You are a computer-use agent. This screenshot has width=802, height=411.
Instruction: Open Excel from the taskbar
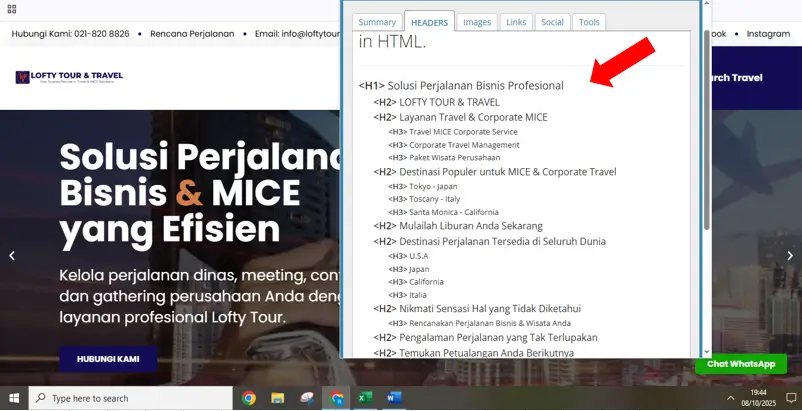point(365,398)
